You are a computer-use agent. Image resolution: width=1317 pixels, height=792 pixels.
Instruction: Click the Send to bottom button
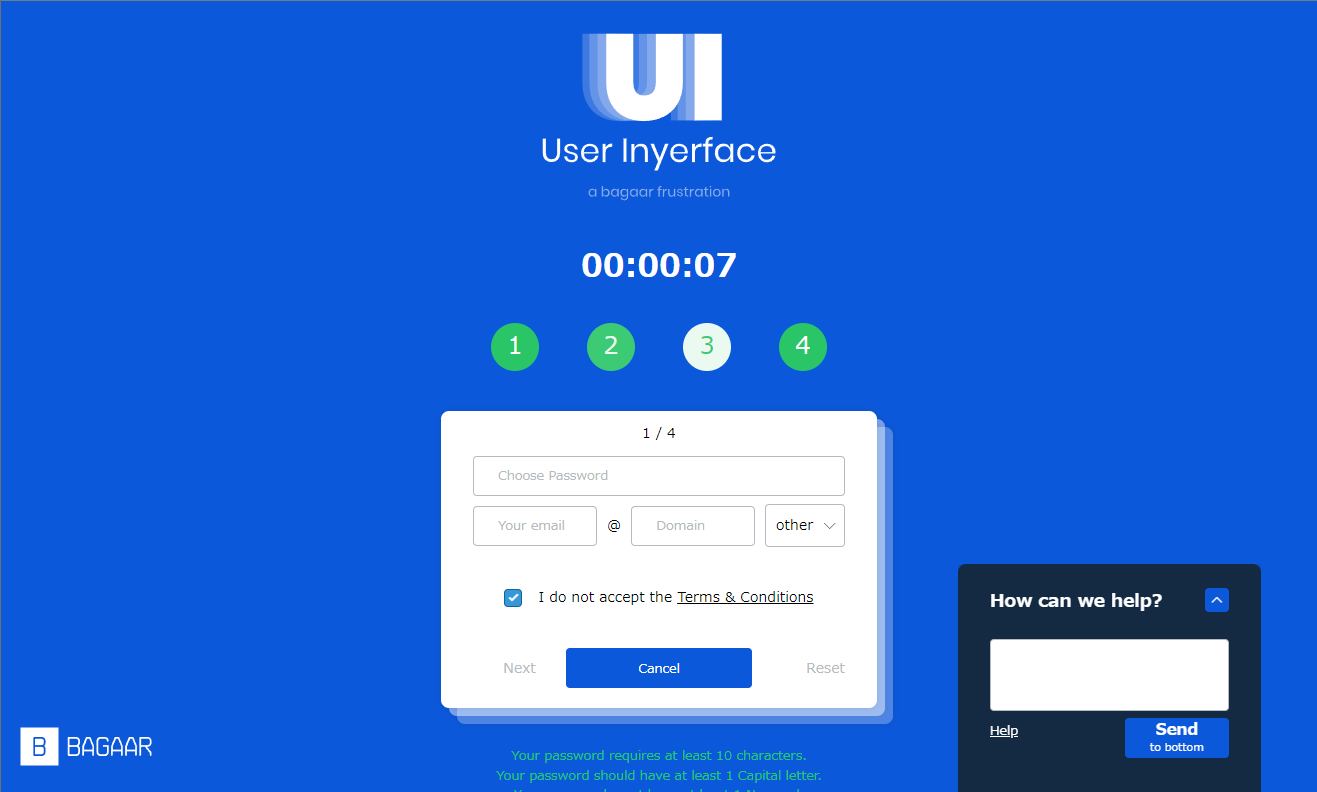1177,738
